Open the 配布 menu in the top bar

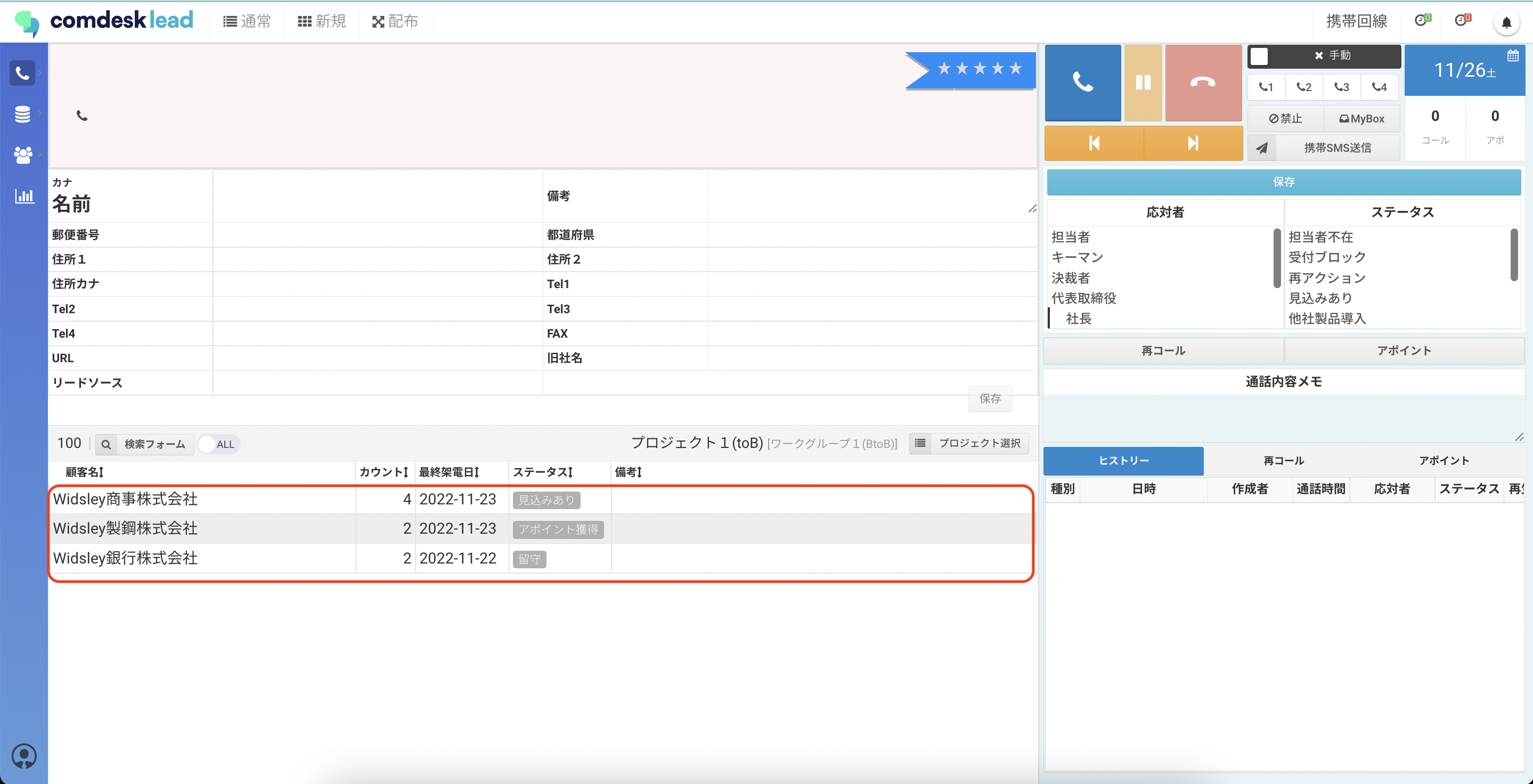pos(395,21)
